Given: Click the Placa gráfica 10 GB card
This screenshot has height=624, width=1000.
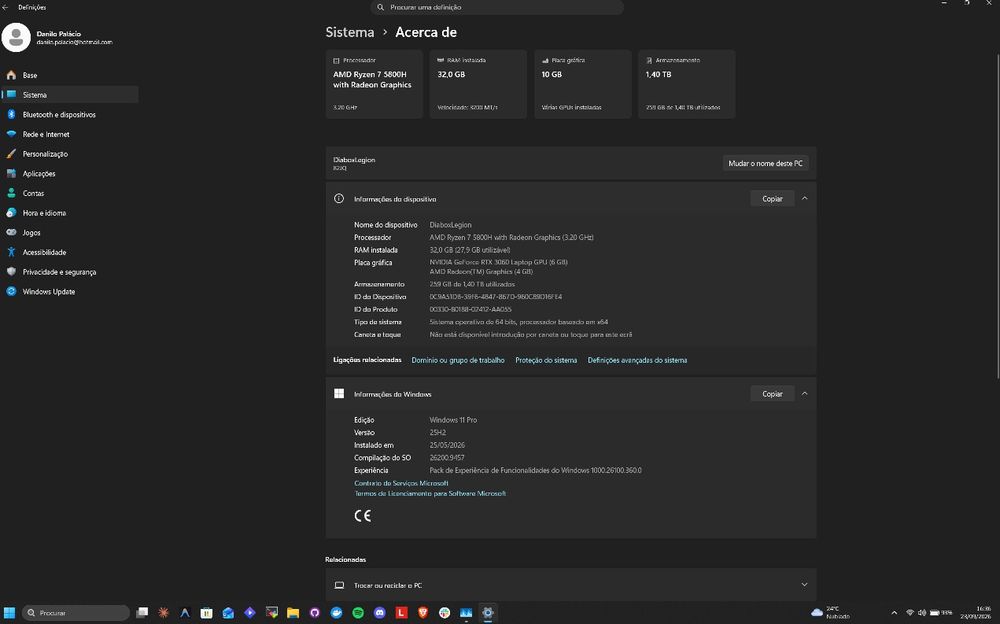Looking at the screenshot, I should (x=582, y=84).
